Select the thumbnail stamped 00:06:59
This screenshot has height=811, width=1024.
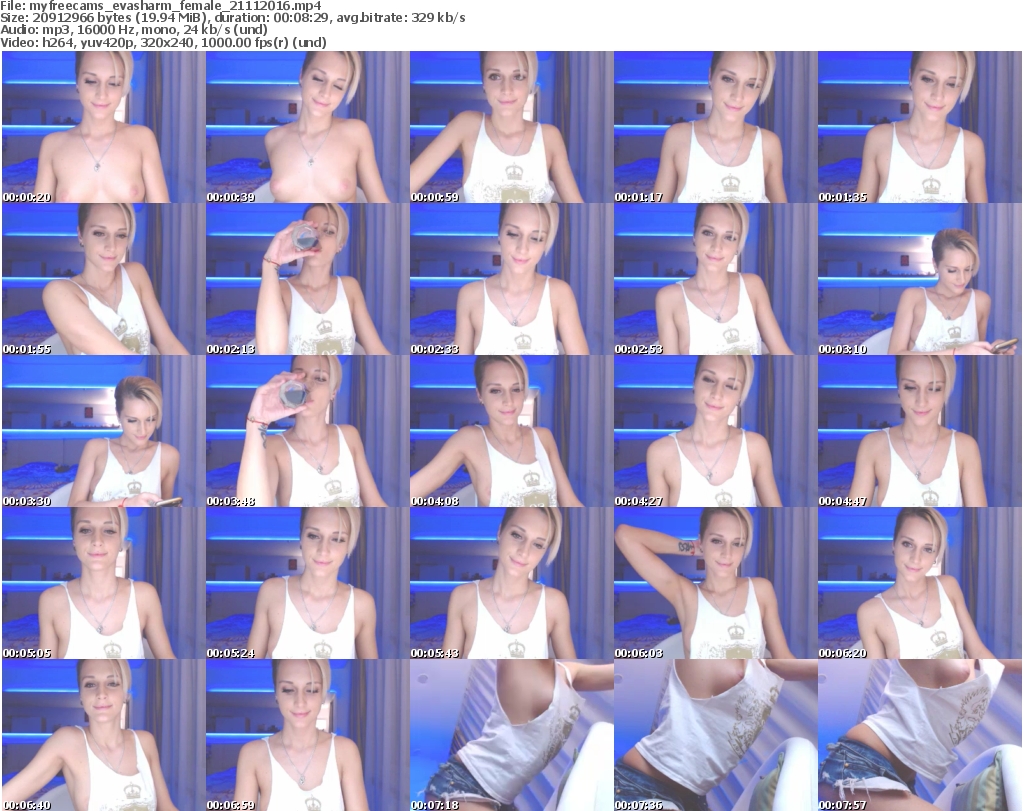pyautogui.click(x=308, y=735)
